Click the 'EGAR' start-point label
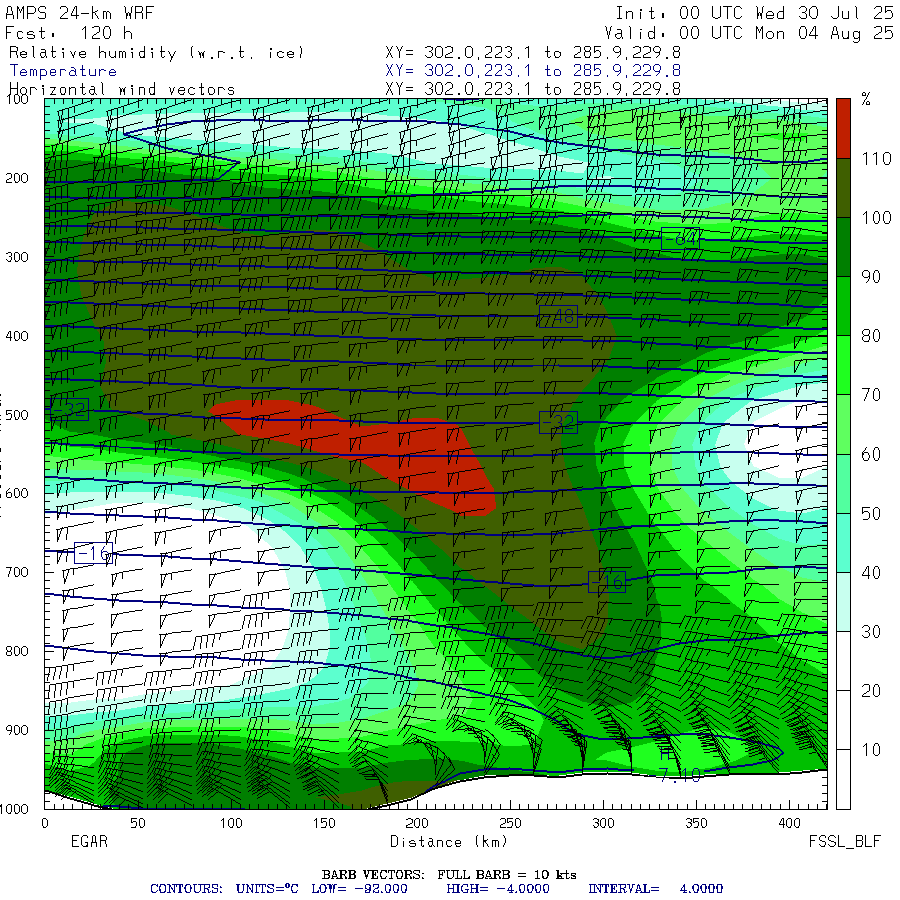 pyautogui.click(x=89, y=841)
